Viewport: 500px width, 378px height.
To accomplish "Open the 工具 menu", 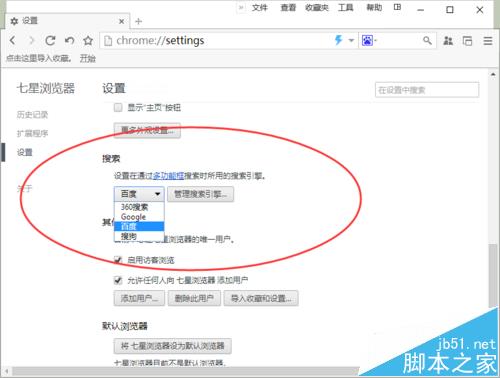I will (x=345, y=7).
